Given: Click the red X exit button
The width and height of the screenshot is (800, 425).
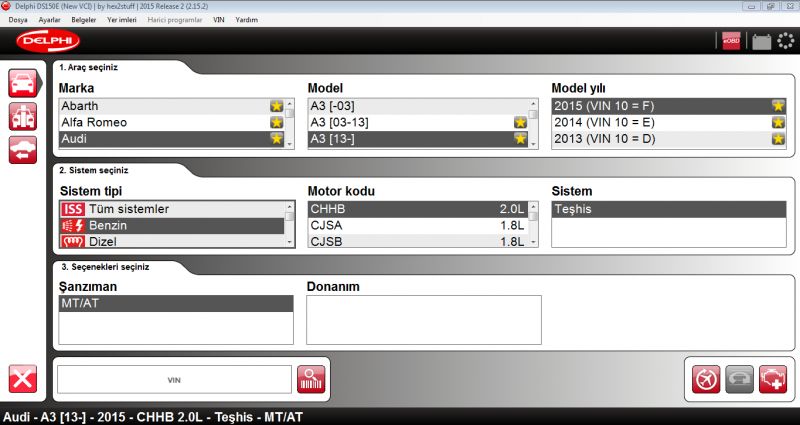Looking at the screenshot, I should point(23,379).
